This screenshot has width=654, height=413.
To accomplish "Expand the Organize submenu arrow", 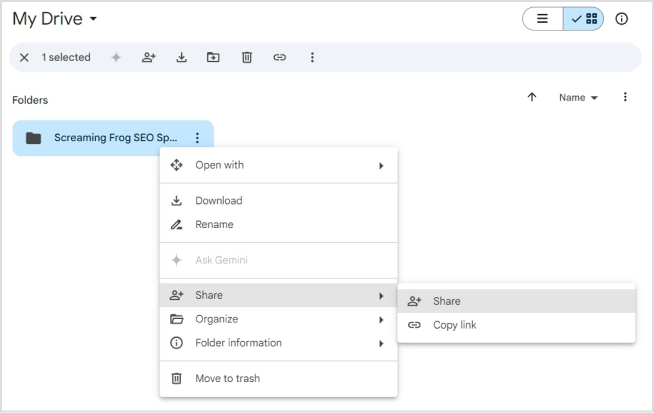I will (381, 320).
